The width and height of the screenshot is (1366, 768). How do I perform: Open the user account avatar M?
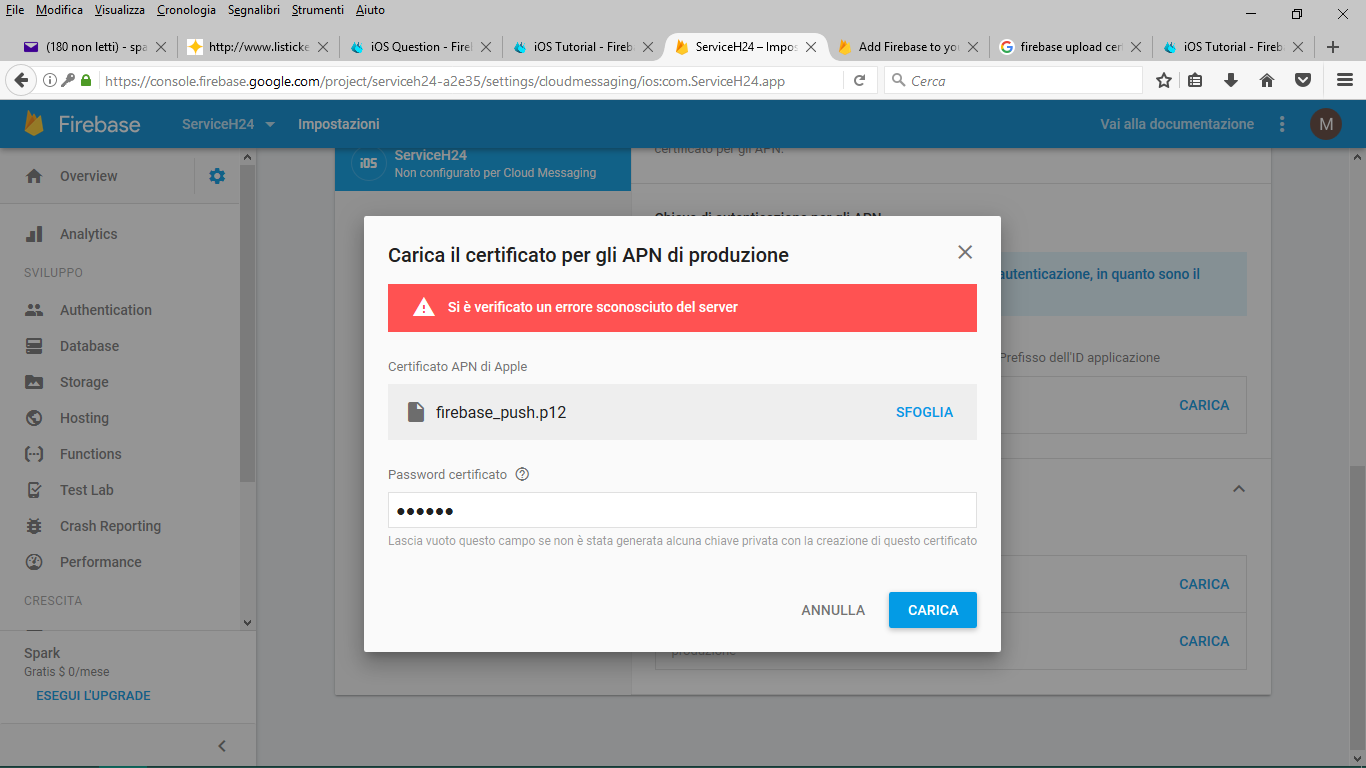[x=1326, y=124]
